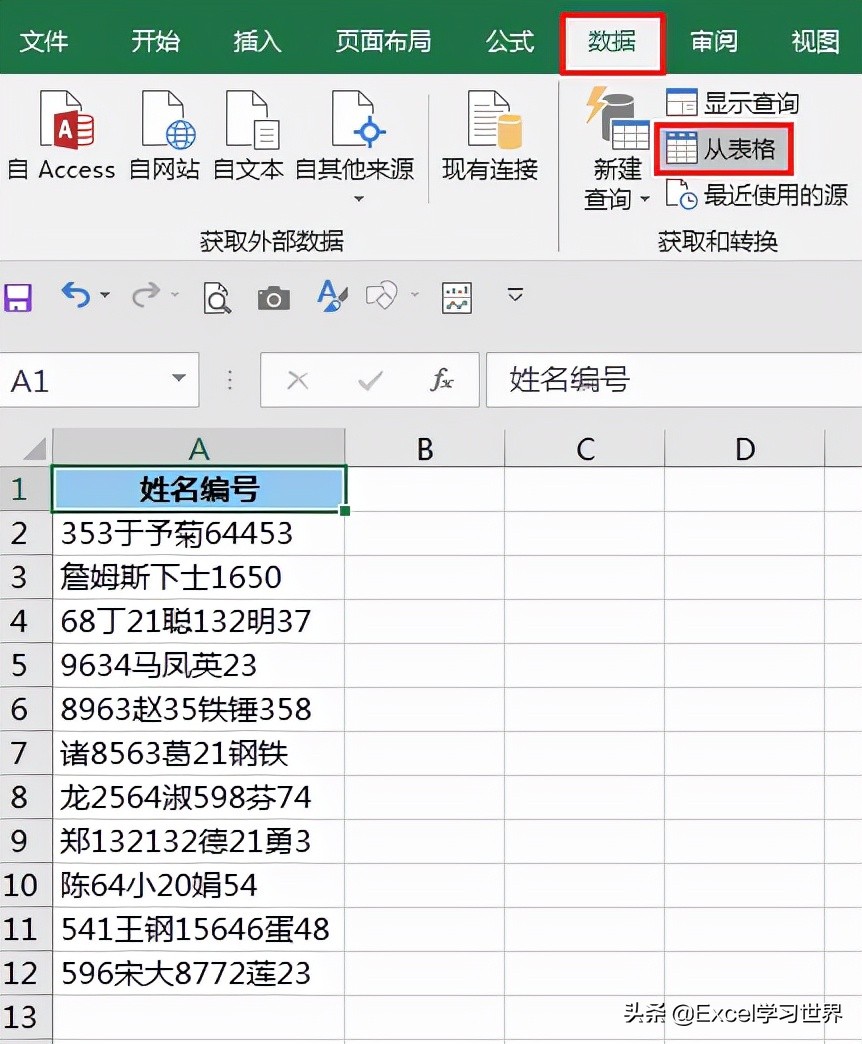The image size is (862, 1044).
Task: Select row 5 header
Action: 25,665
